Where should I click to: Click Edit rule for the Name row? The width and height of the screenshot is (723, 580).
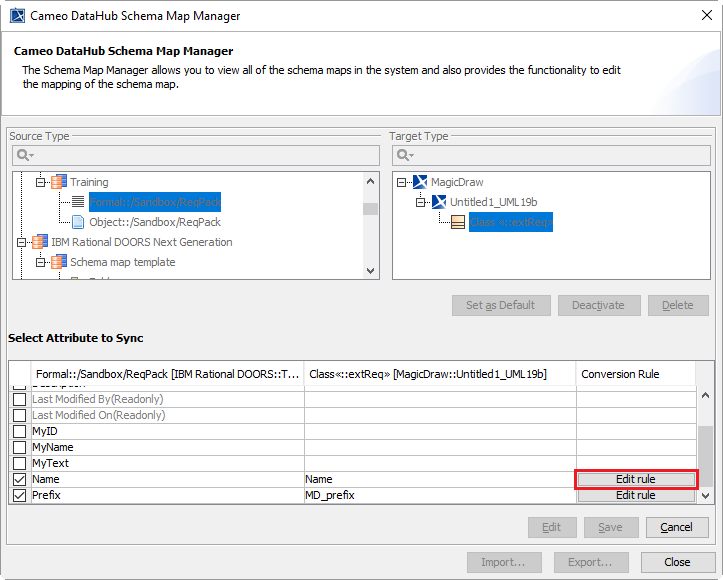(x=636, y=479)
